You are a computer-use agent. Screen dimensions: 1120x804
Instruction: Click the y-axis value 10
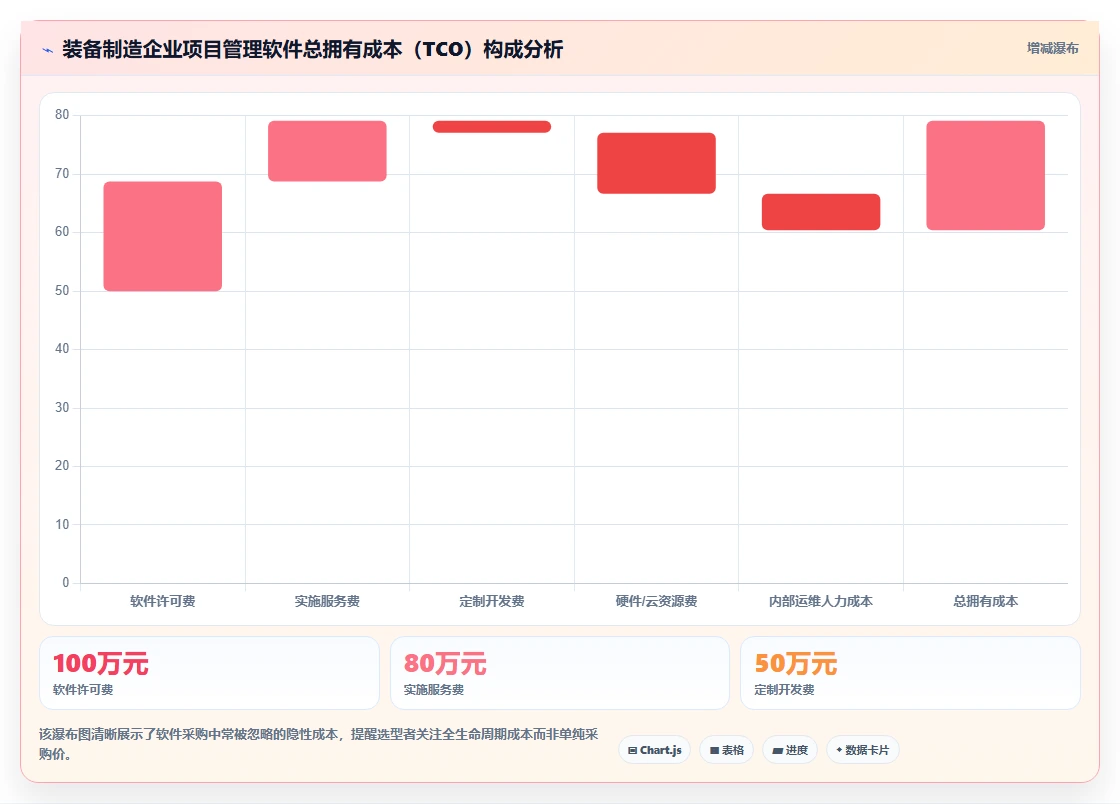tap(62, 524)
